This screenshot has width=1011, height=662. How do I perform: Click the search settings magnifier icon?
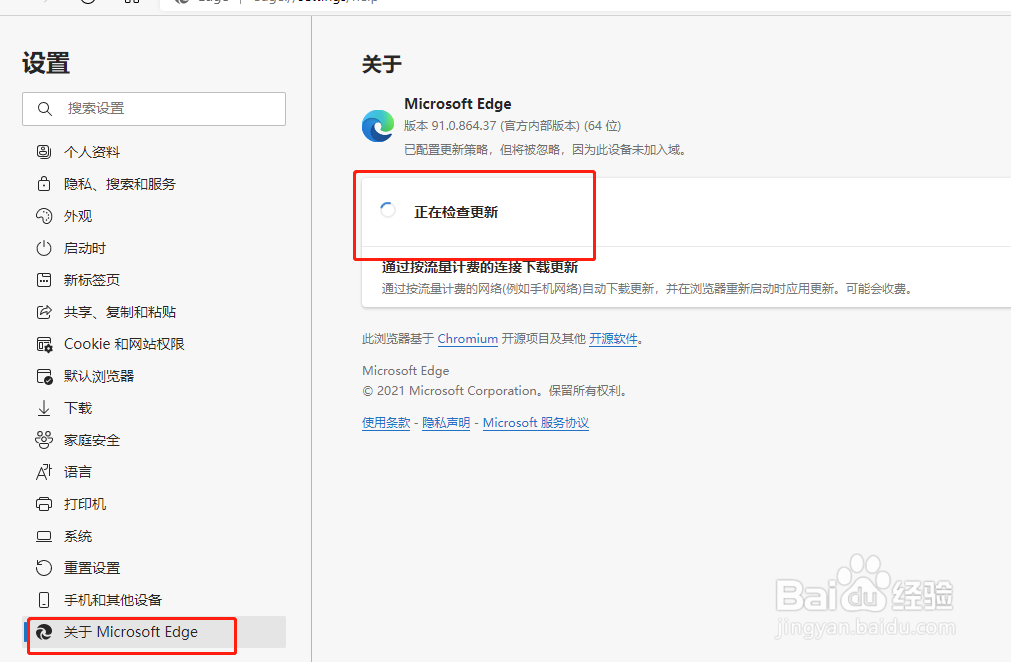[44, 109]
